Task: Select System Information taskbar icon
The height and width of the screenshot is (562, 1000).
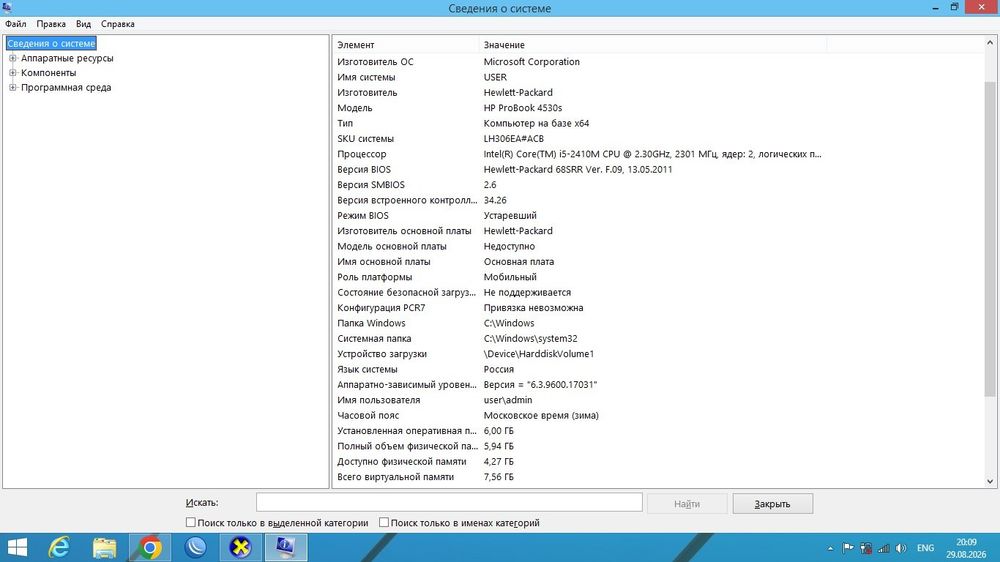Action: pos(285,547)
